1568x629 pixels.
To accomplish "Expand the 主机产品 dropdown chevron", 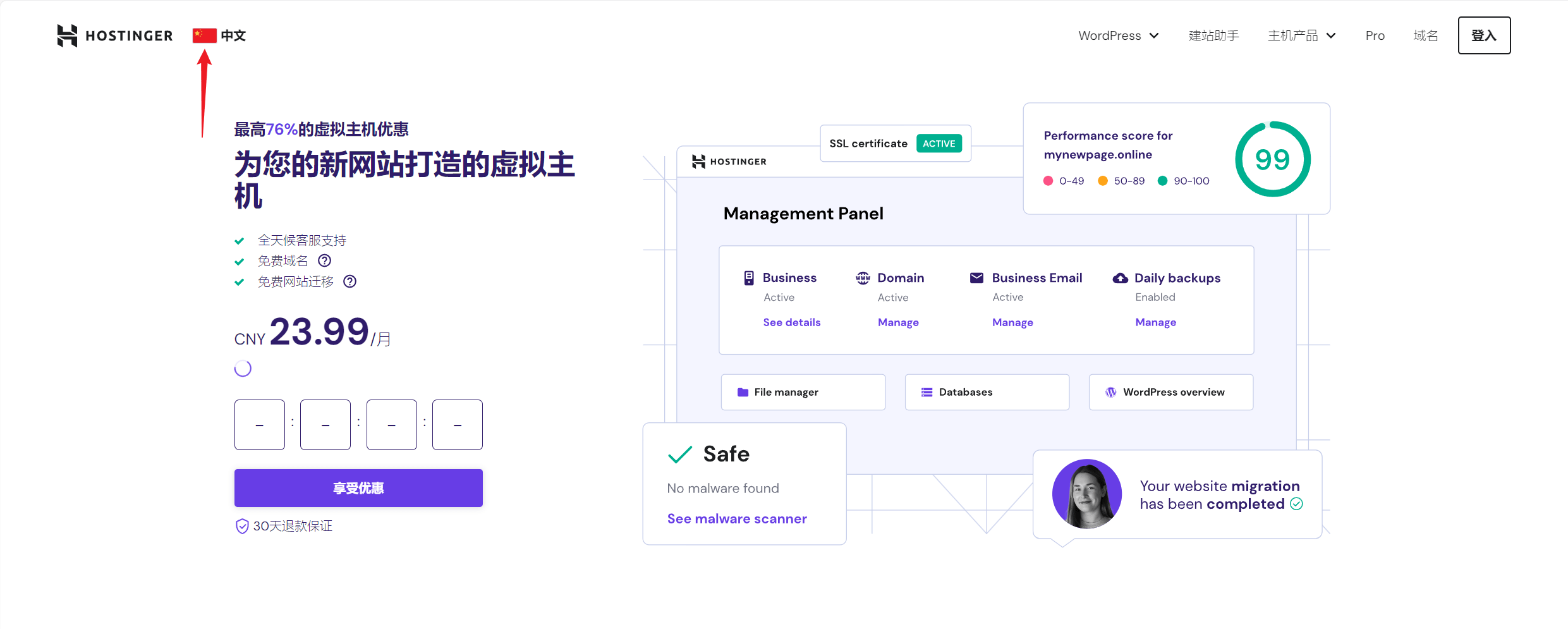I will (1331, 36).
